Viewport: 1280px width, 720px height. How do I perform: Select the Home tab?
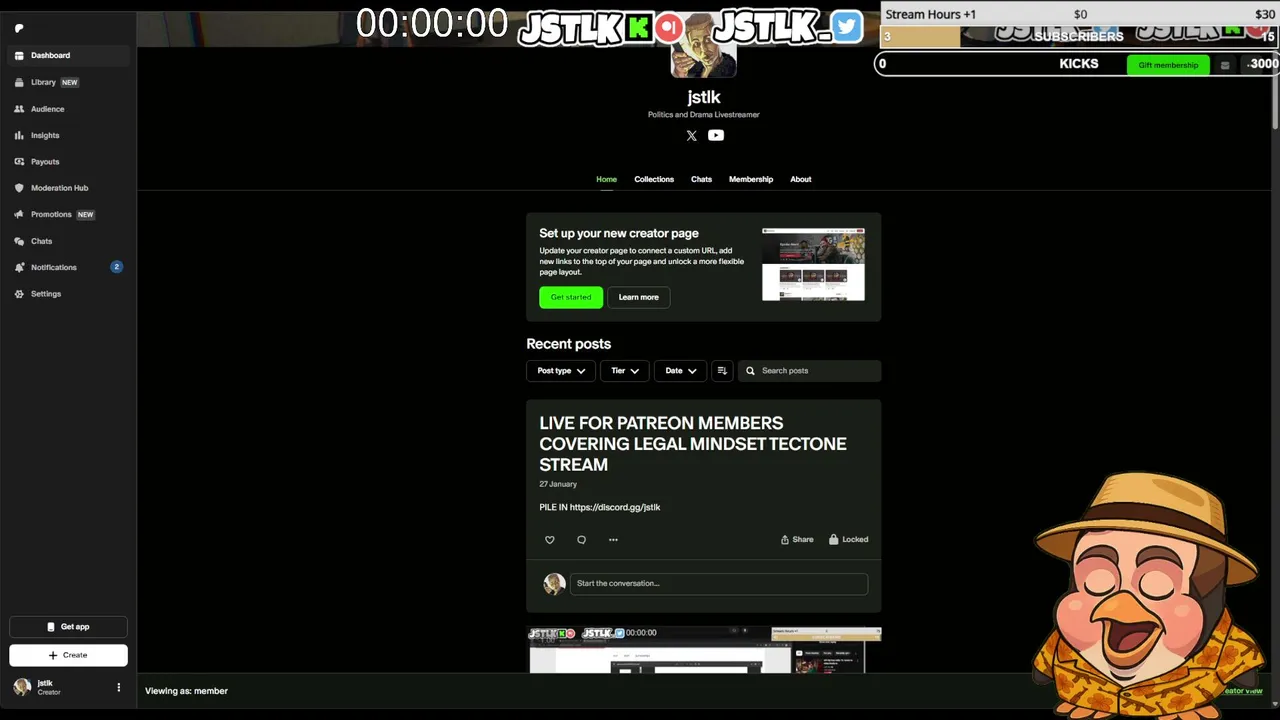606,179
